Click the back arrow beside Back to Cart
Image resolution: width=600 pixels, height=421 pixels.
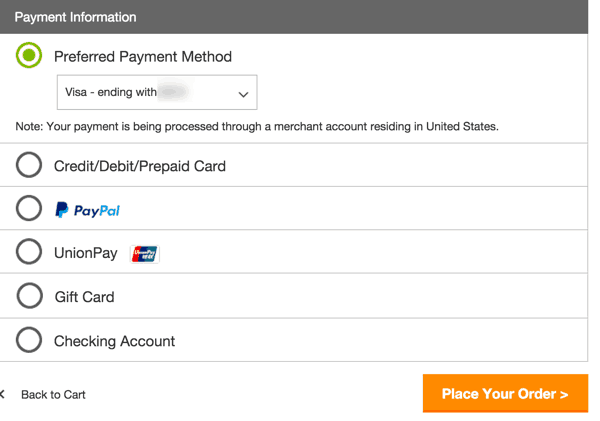coord(2,394)
